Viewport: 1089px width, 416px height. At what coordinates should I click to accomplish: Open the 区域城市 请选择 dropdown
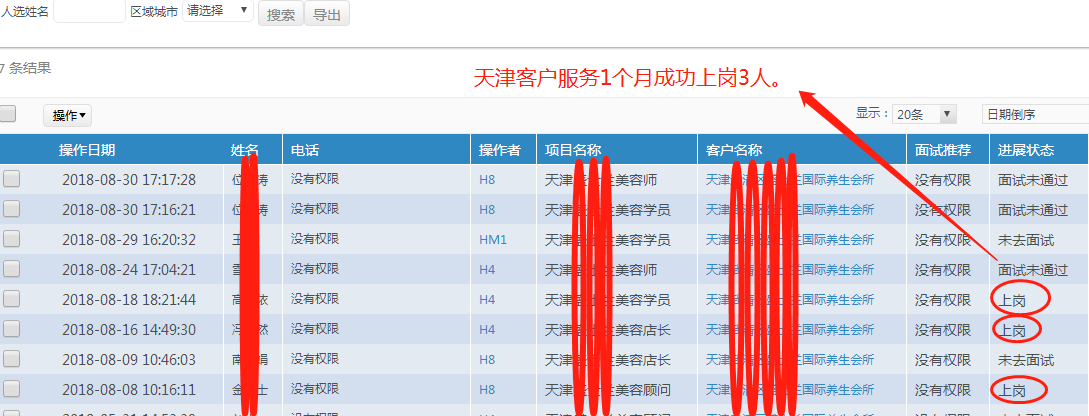tap(217, 10)
